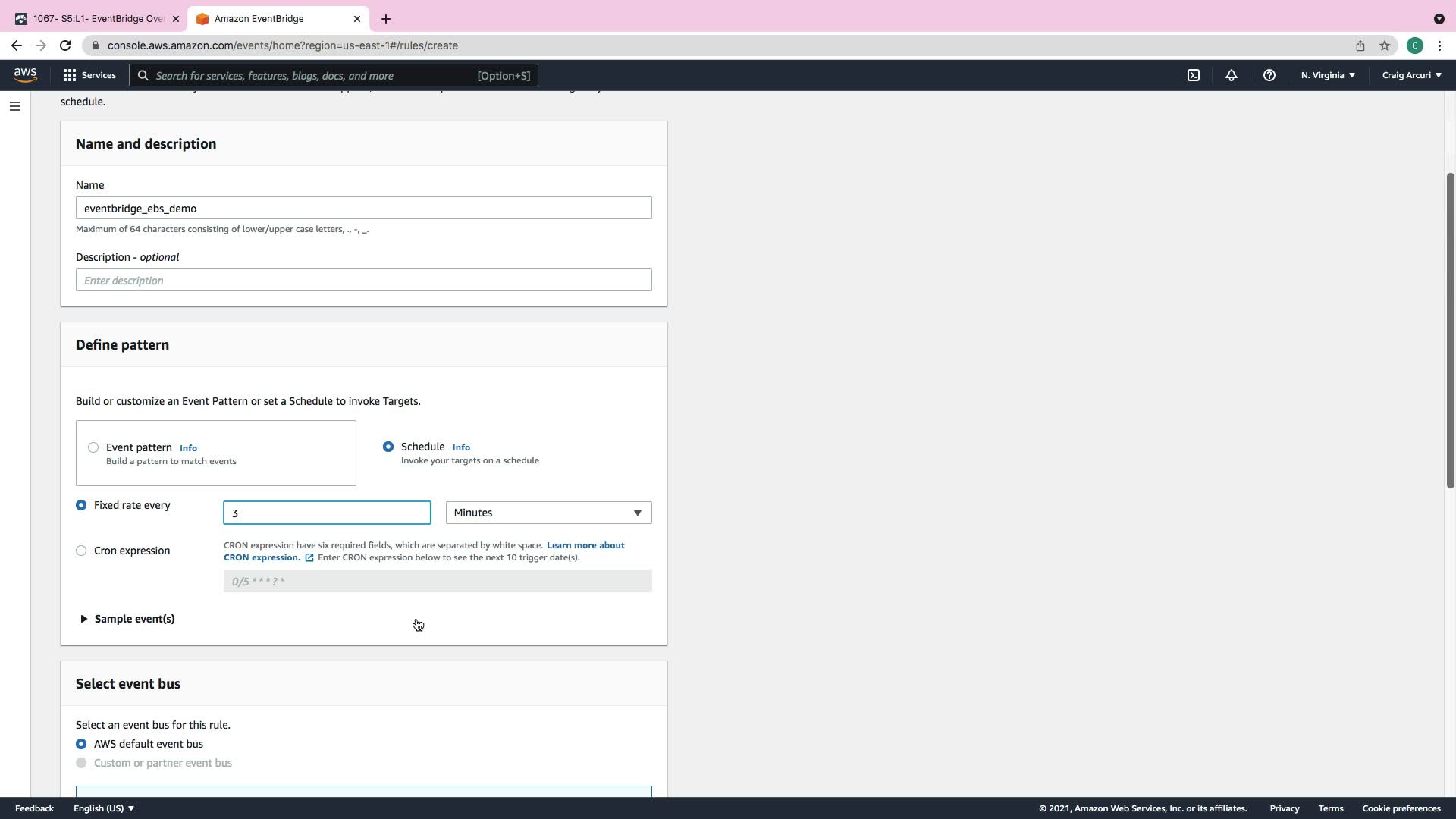The image size is (1456, 819).
Task: Reload the page in browser
Action: pos(65,45)
